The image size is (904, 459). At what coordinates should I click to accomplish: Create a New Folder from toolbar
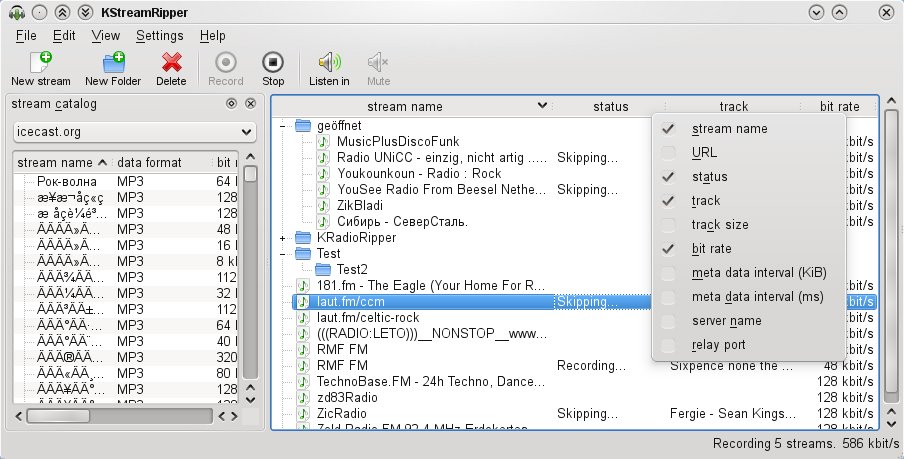pyautogui.click(x=113, y=62)
